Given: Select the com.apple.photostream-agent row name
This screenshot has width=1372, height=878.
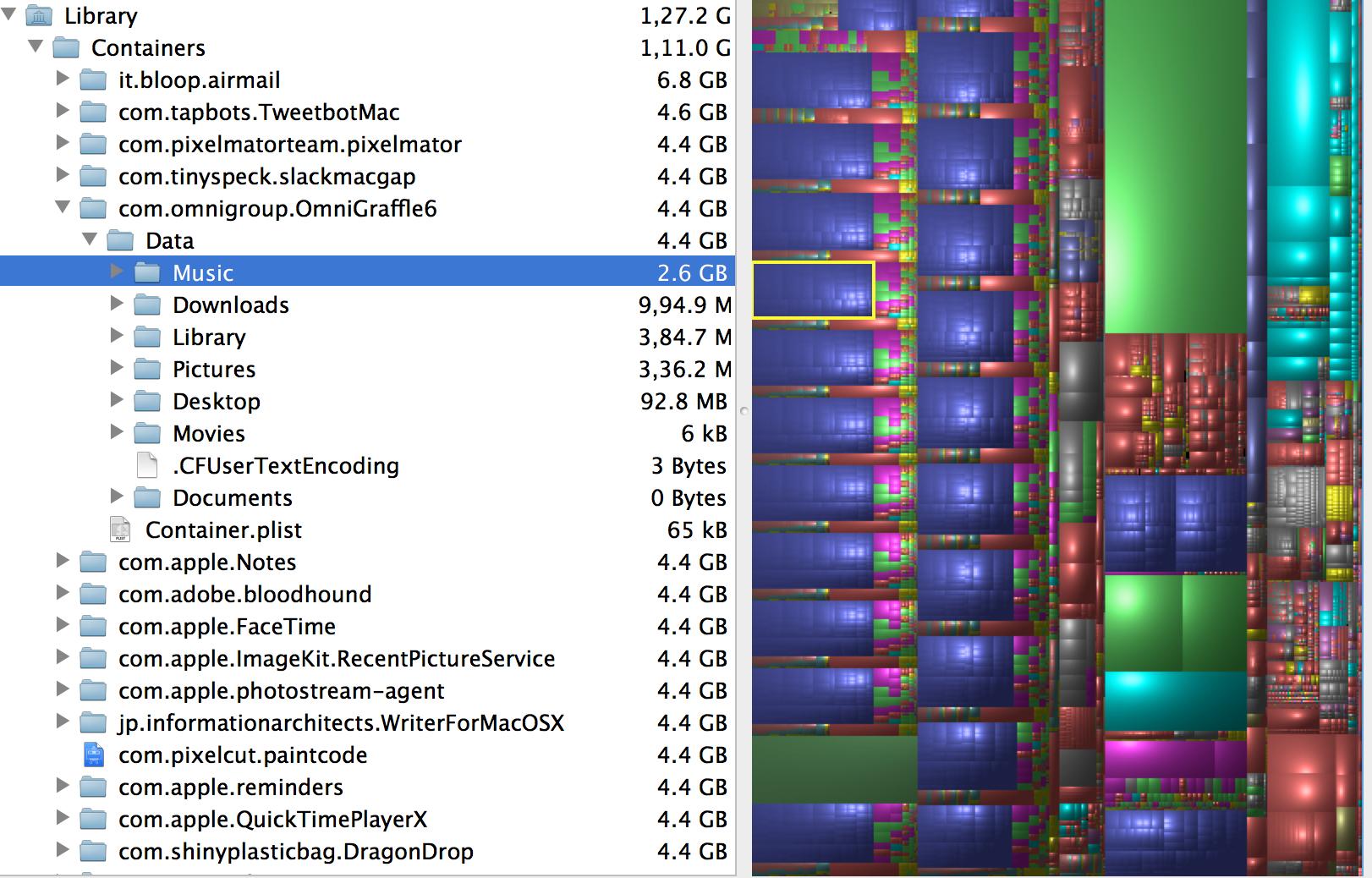Looking at the screenshot, I should [281, 691].
